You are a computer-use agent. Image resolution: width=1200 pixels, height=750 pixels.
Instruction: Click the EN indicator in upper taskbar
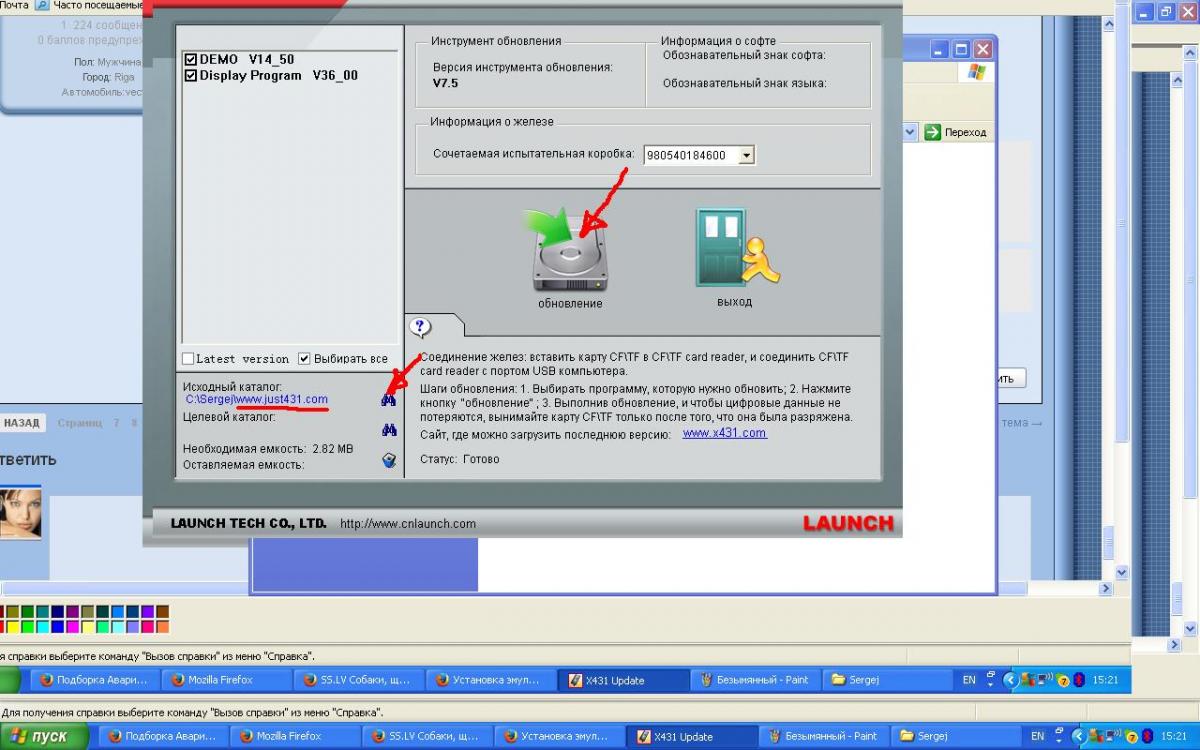click(x=969, y=680)
